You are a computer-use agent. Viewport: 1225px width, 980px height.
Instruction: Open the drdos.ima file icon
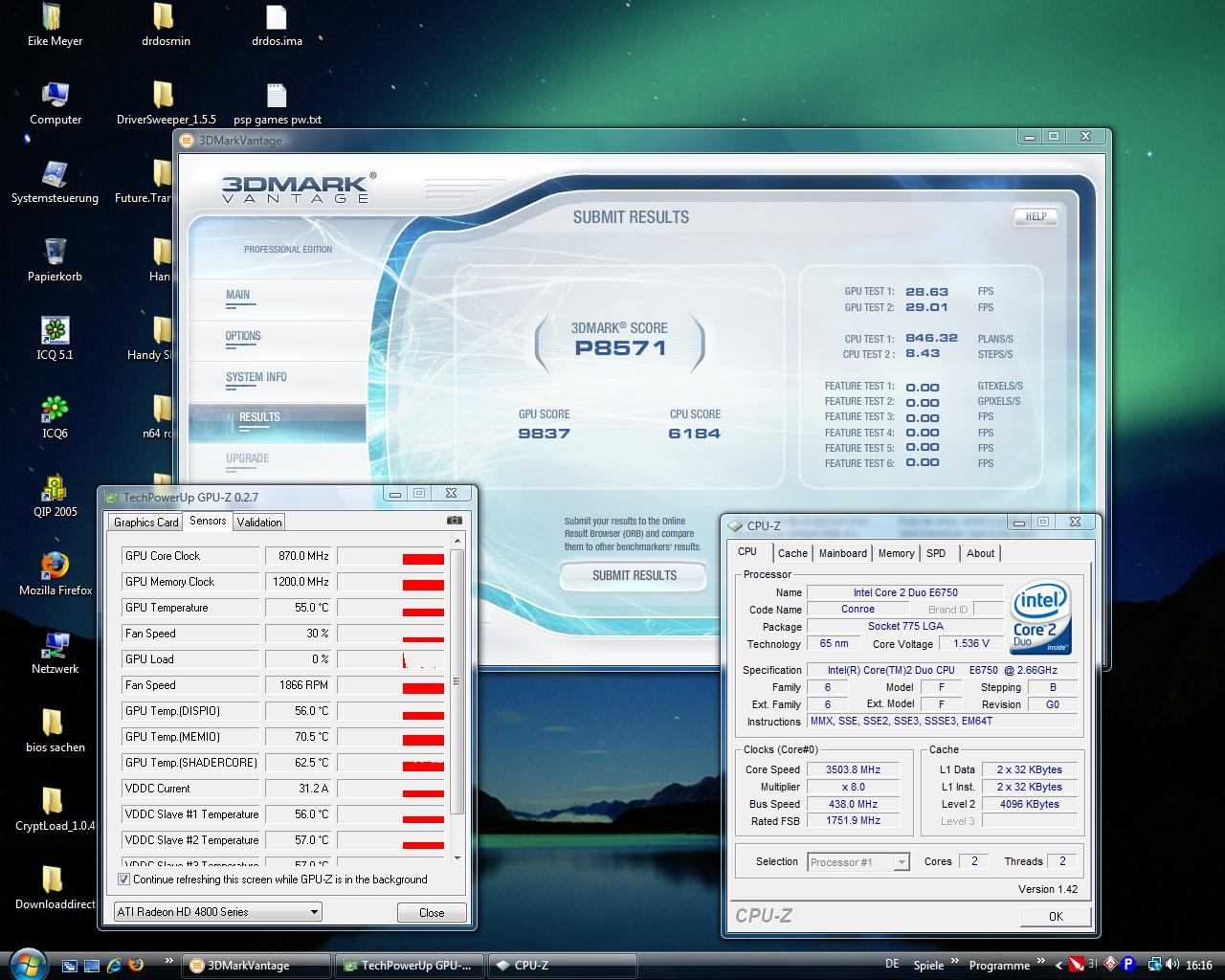point(276,17)
